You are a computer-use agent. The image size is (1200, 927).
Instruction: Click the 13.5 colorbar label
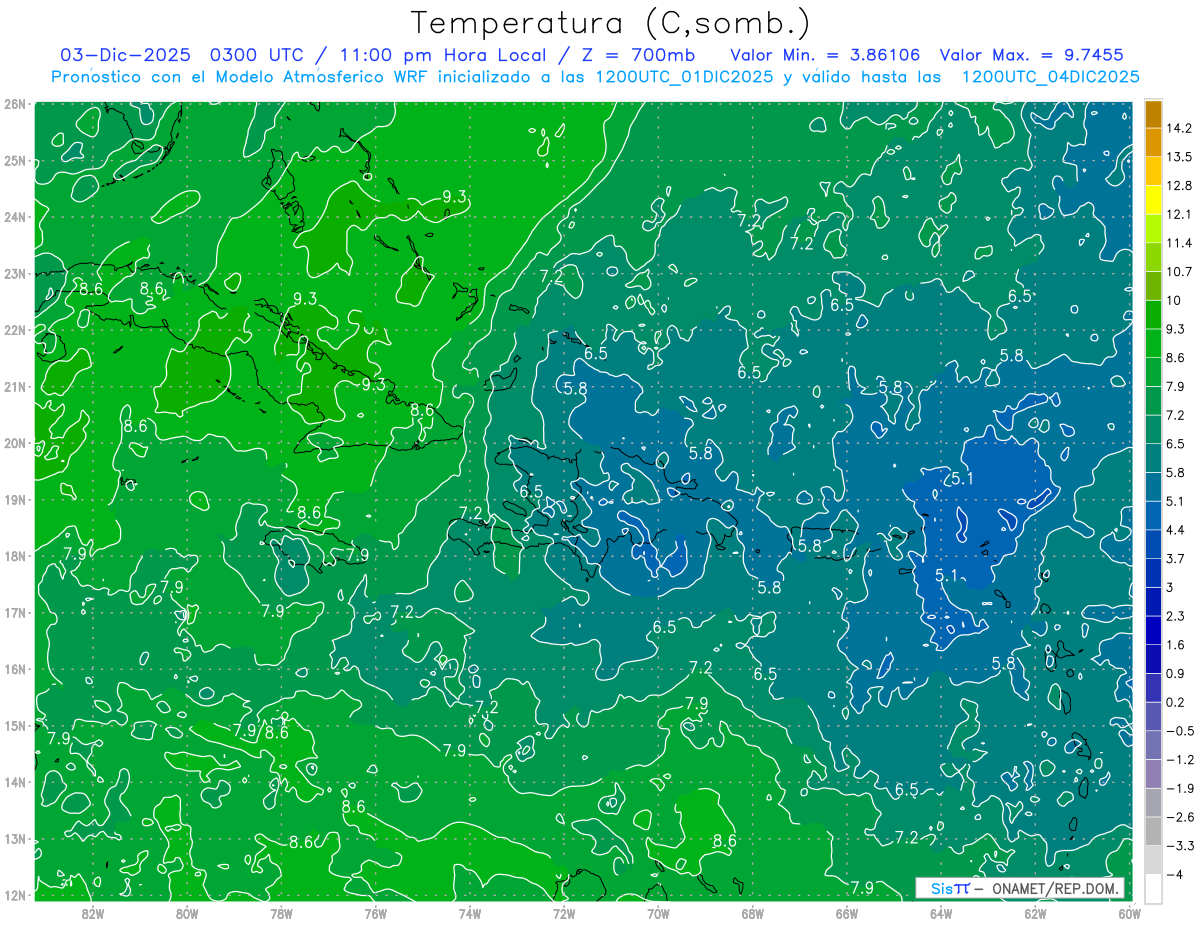1179,157
